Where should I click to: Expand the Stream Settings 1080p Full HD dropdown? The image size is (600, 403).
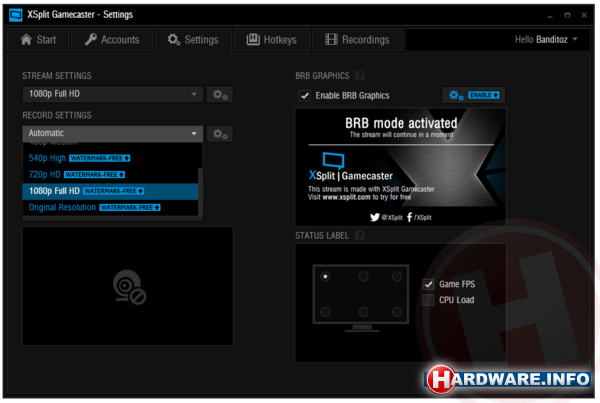click(112, 94)
